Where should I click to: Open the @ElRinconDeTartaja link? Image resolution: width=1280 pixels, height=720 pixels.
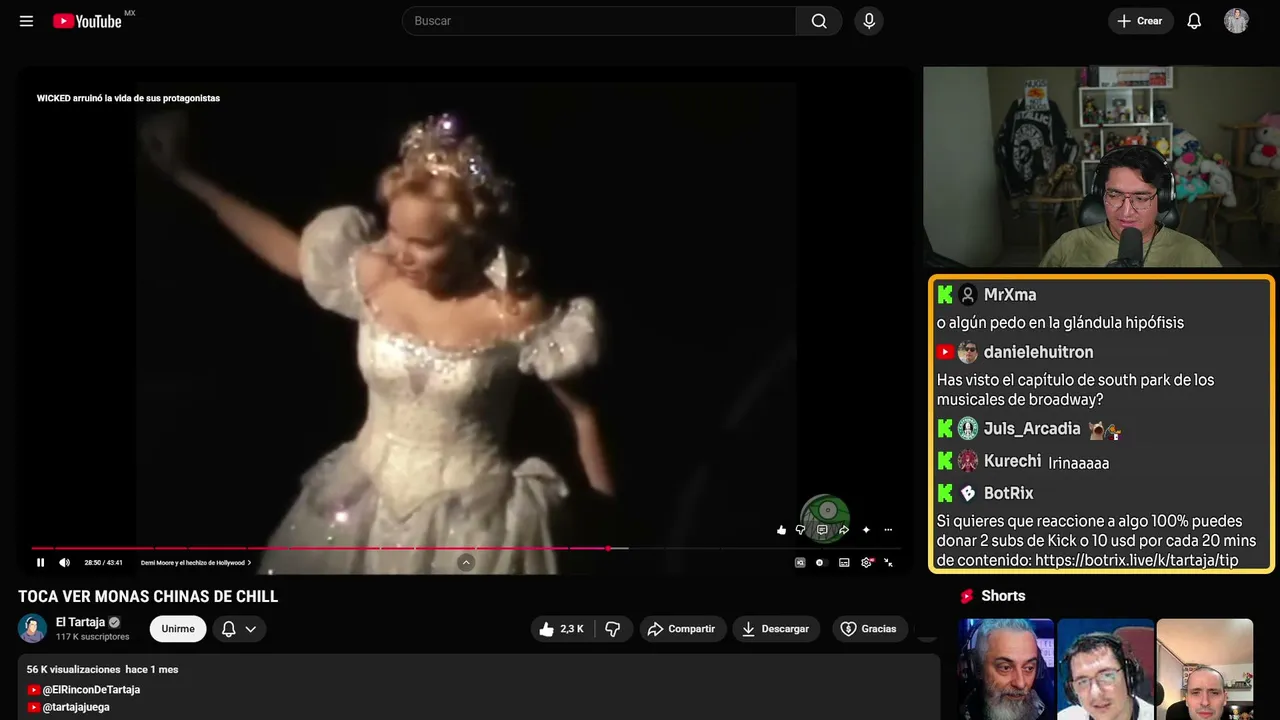(x=91, y=690)
